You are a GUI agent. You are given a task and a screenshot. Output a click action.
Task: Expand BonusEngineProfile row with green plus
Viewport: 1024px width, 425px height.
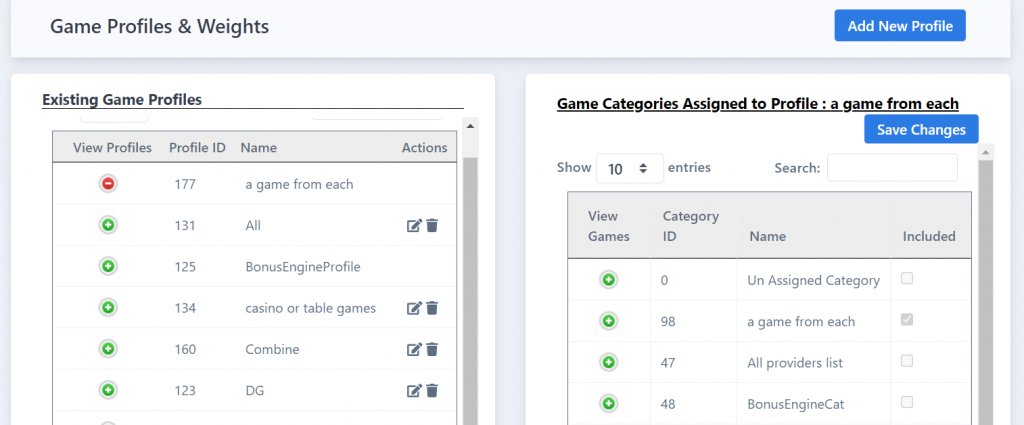108,266
